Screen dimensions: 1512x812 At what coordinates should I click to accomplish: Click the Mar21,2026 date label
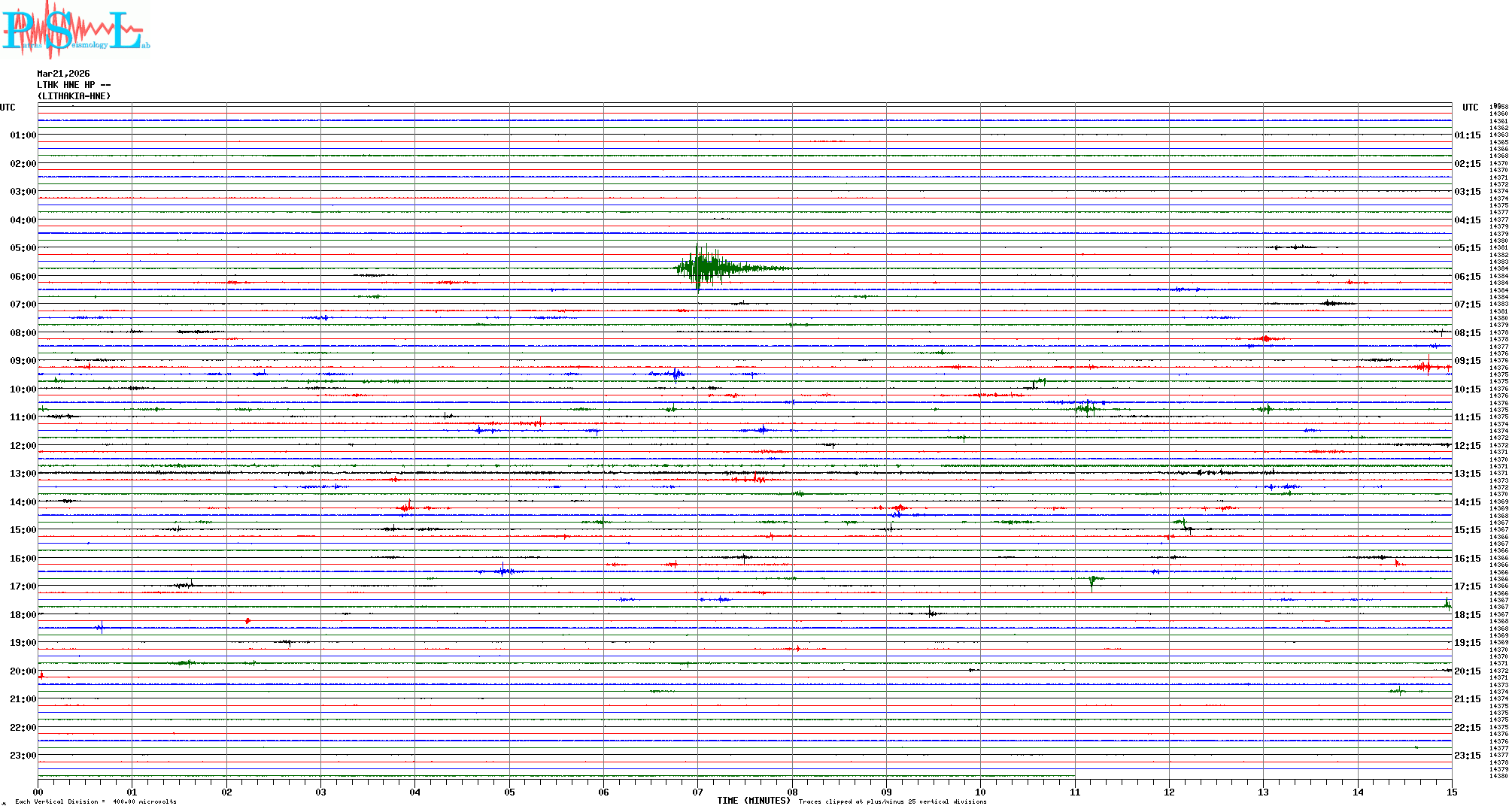pos(63,74)
